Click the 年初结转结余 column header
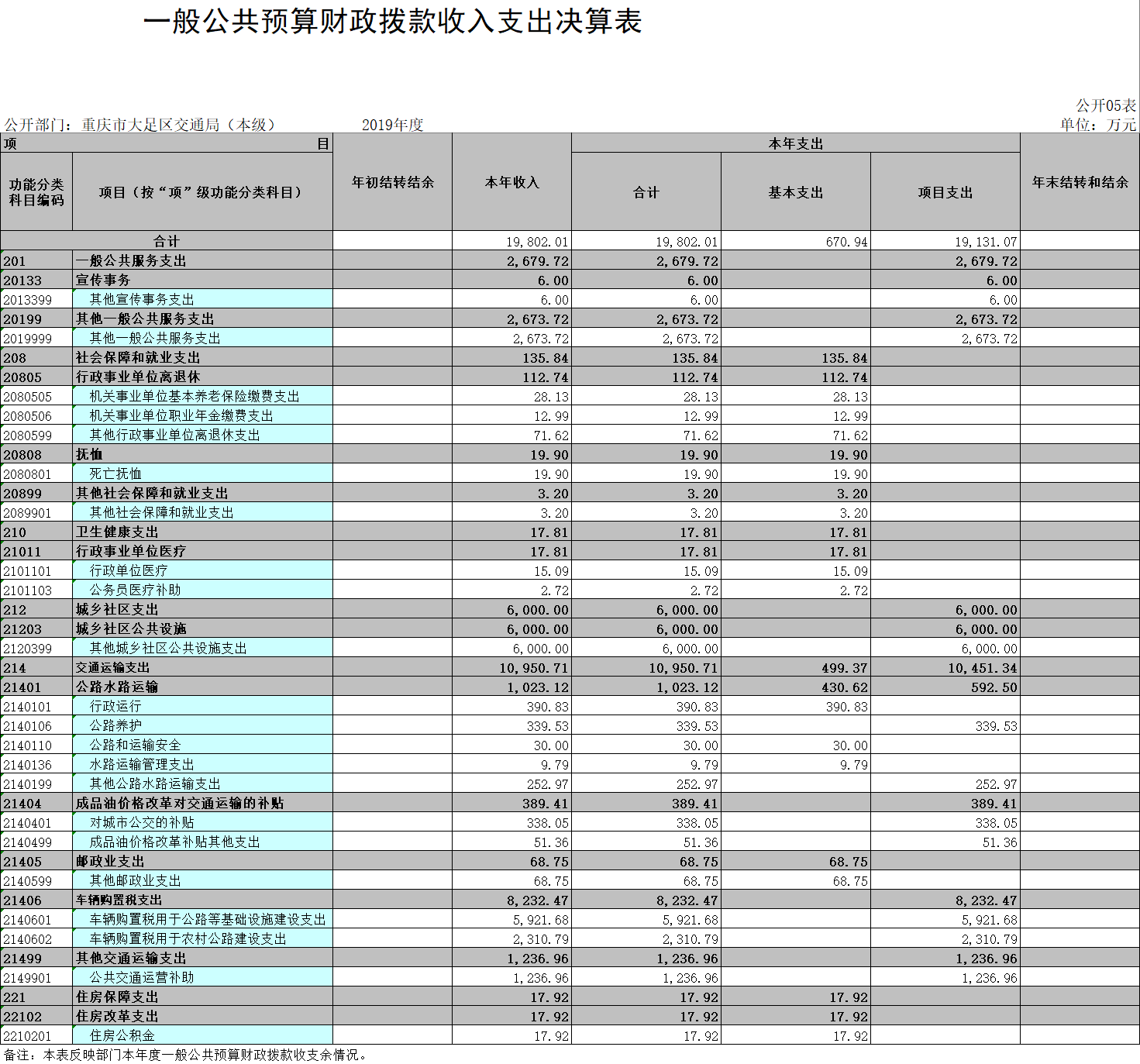This screenshot has width=1140, height=1064. pos(393,182)
